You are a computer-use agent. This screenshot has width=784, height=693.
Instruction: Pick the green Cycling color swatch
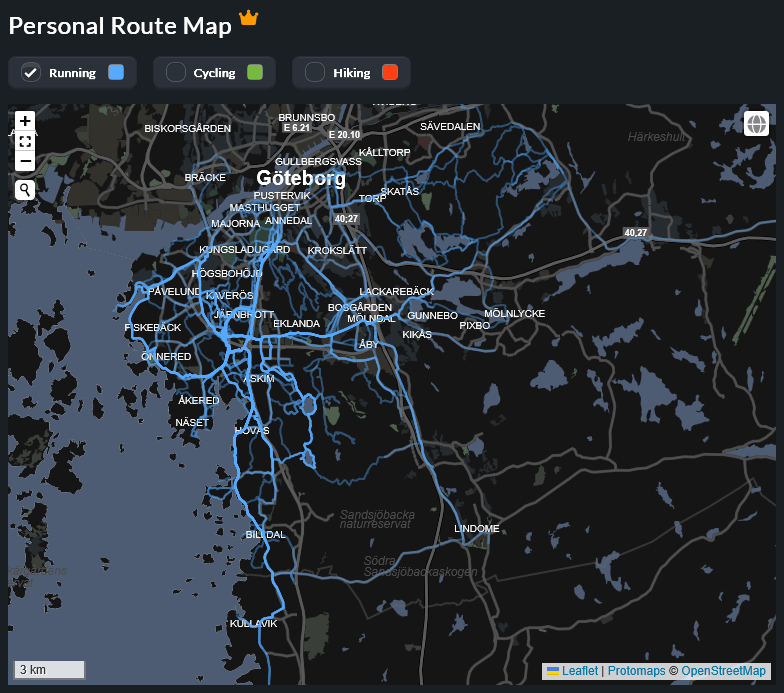pos(255,72)
